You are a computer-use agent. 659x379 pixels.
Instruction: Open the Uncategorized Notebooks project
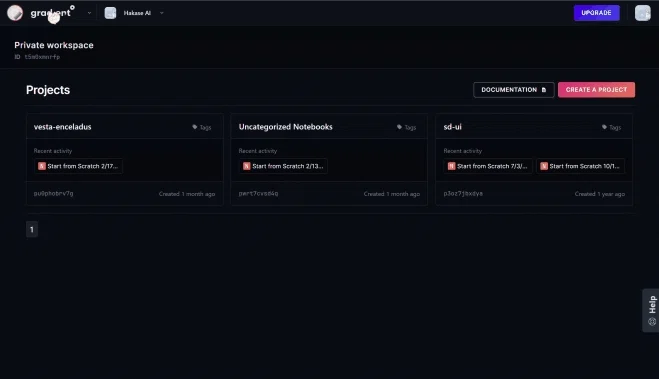coord(285,127)
